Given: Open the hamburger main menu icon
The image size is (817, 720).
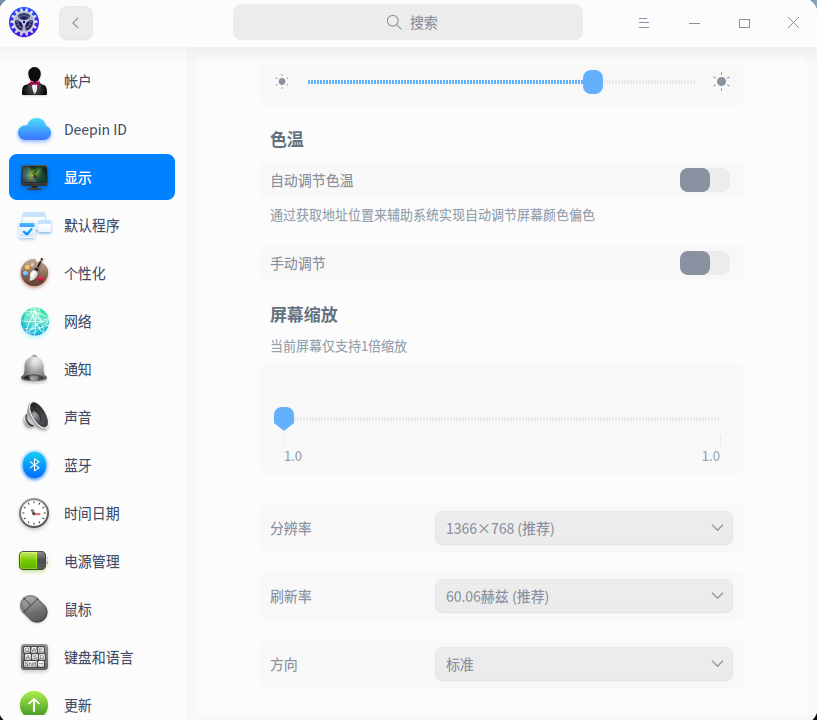Looking at the screenshot, I should [x=644, y=23].
